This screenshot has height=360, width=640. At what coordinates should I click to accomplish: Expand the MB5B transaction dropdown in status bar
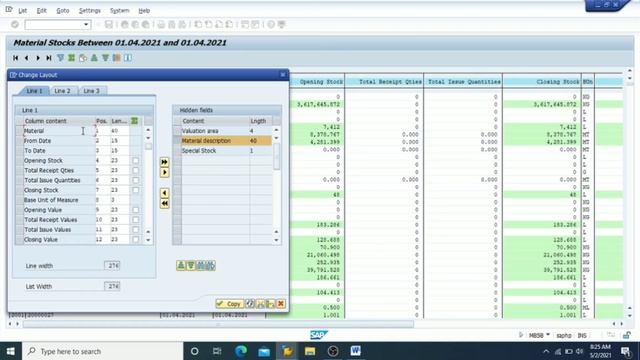click(548, 335)
